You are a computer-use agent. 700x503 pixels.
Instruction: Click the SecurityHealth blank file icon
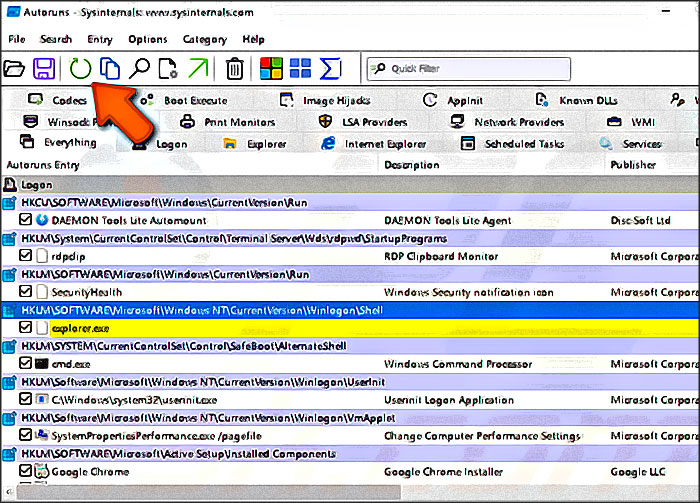(x=42, y=292)
